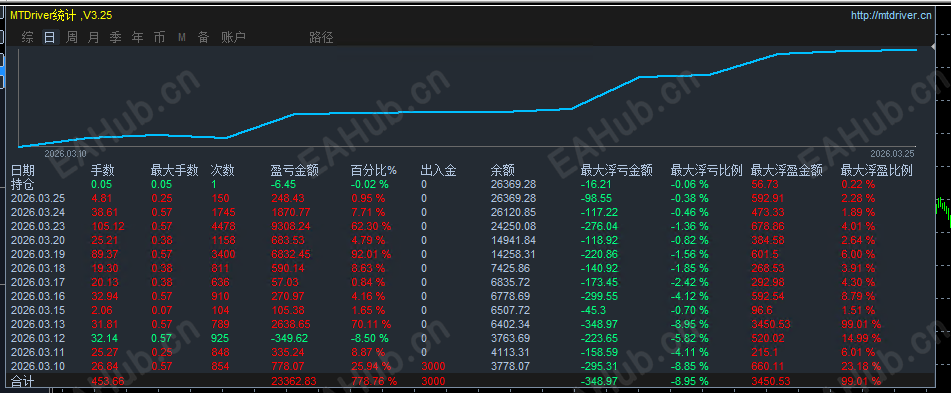Click the 24250.08 balance cell
The width and height of the screenshot is (951, 393).
click(513, 226)
